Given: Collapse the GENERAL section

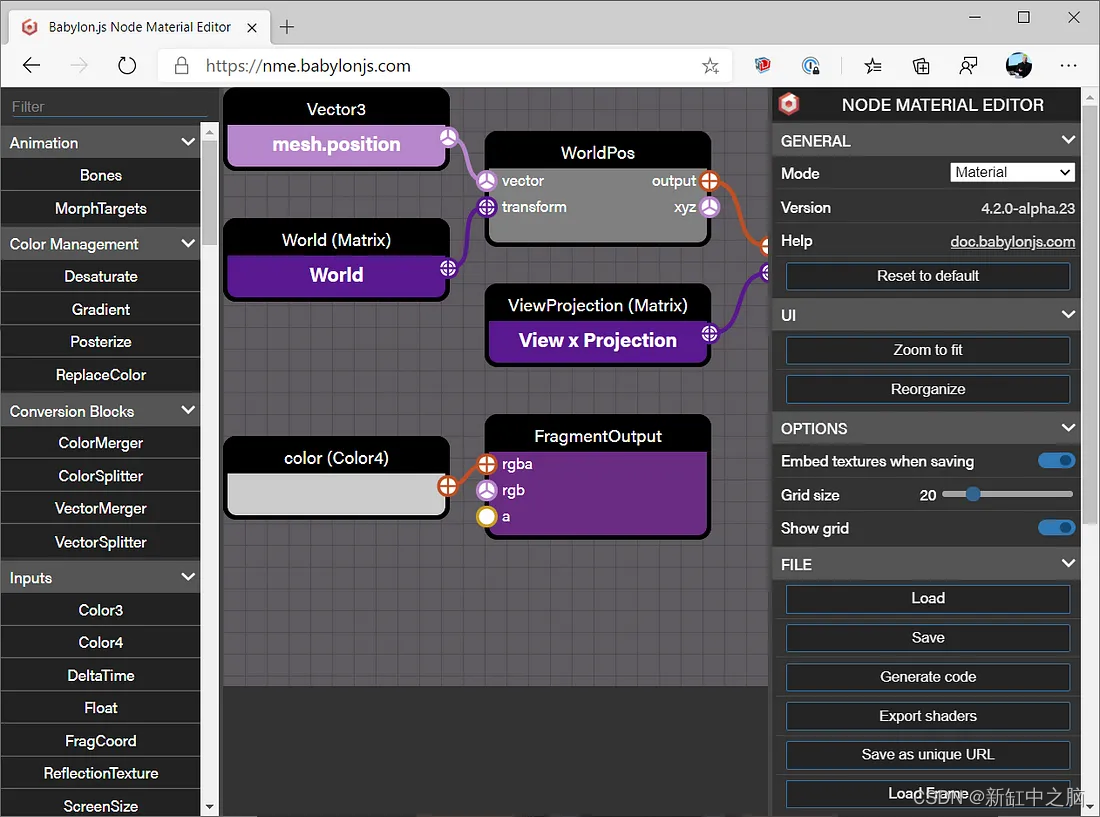Looking at the screenshot, I should (1068, 140).
